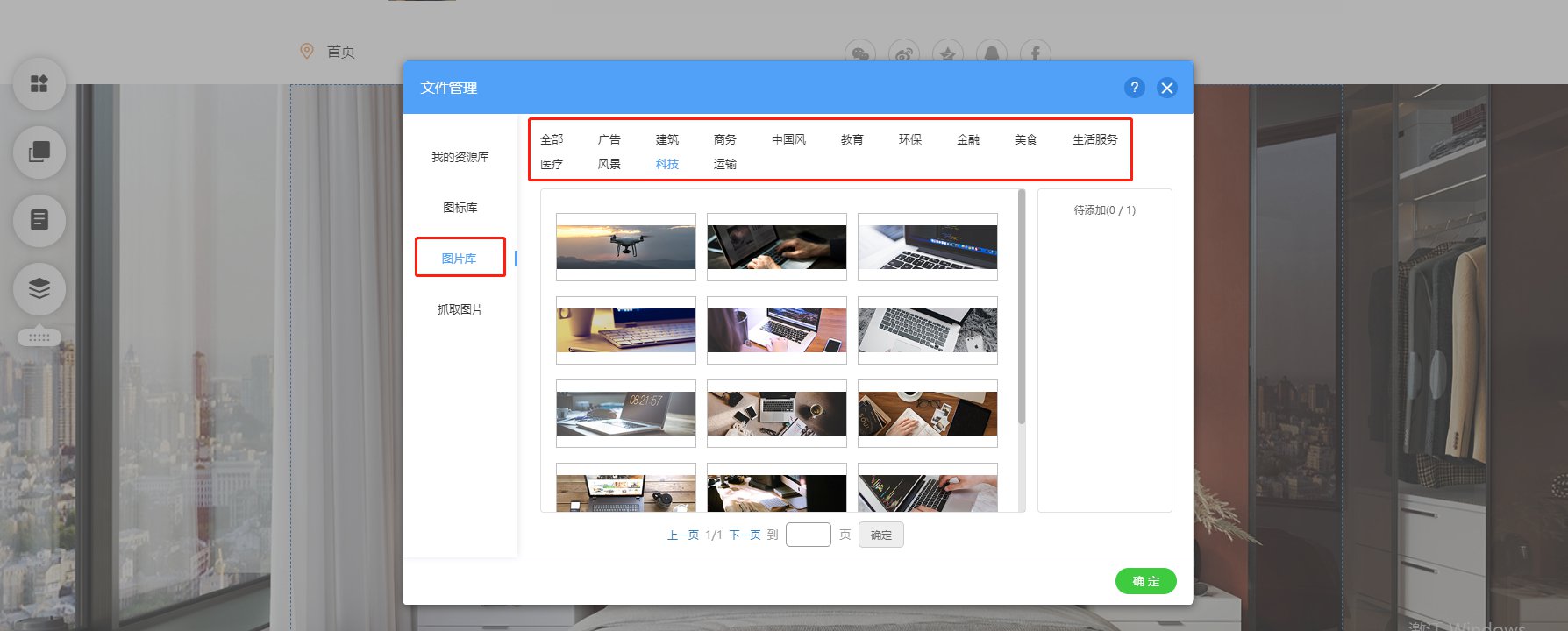Select the laptop with clock 08:21:57 thumbnail

pos(626,414)
